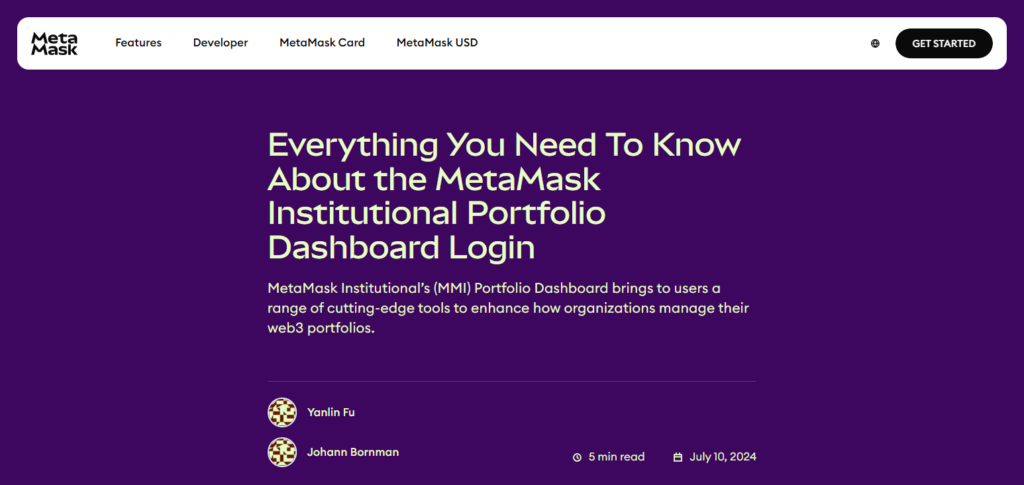Open author Yanlin Fu's name link

331,413
